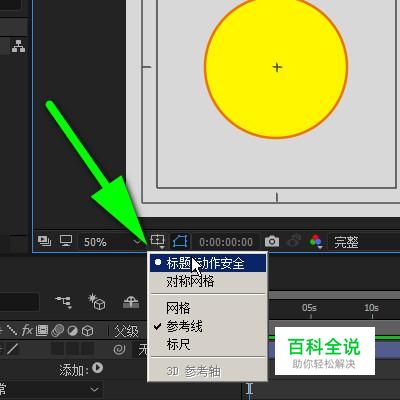This screenshot has height=400, width=400.
Task: Click the greyed 3D 参考轴 menu entry
Action: pos(207,371)
